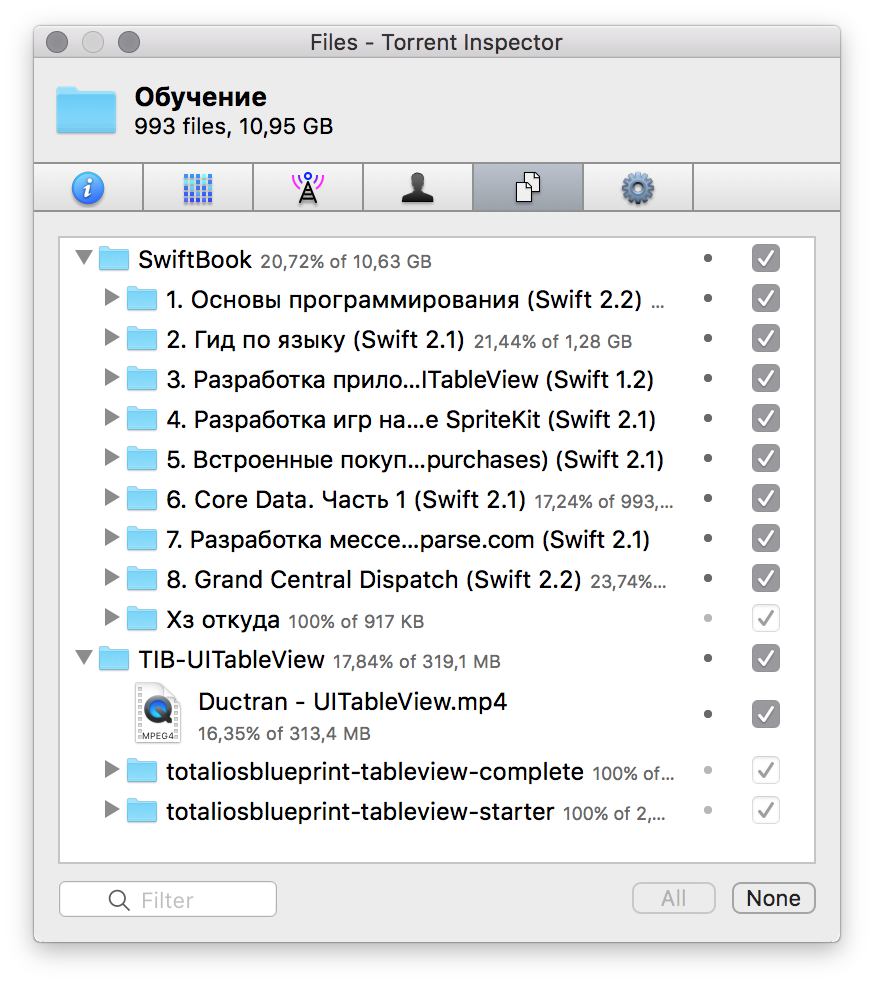The image size is (874, 984).
Task: Click "100% of 917 KB" text
Action: click(356, 621)
